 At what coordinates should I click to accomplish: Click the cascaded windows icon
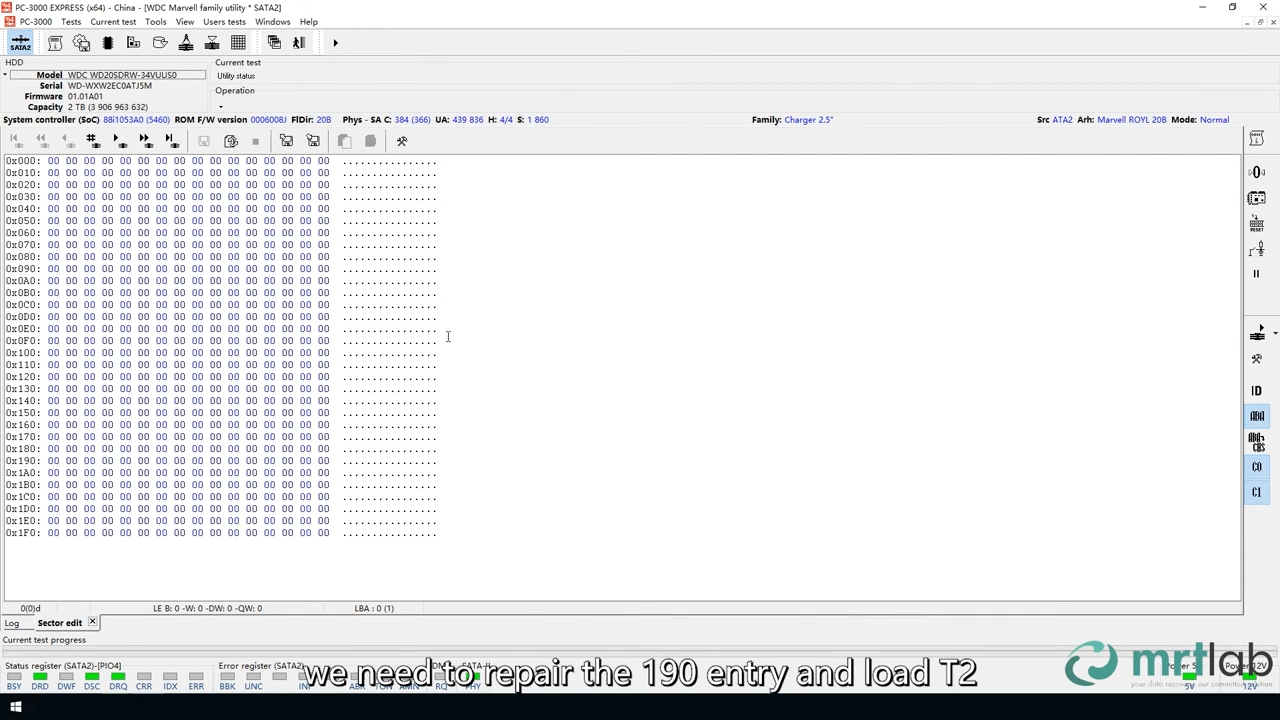(x=274, y=43)
